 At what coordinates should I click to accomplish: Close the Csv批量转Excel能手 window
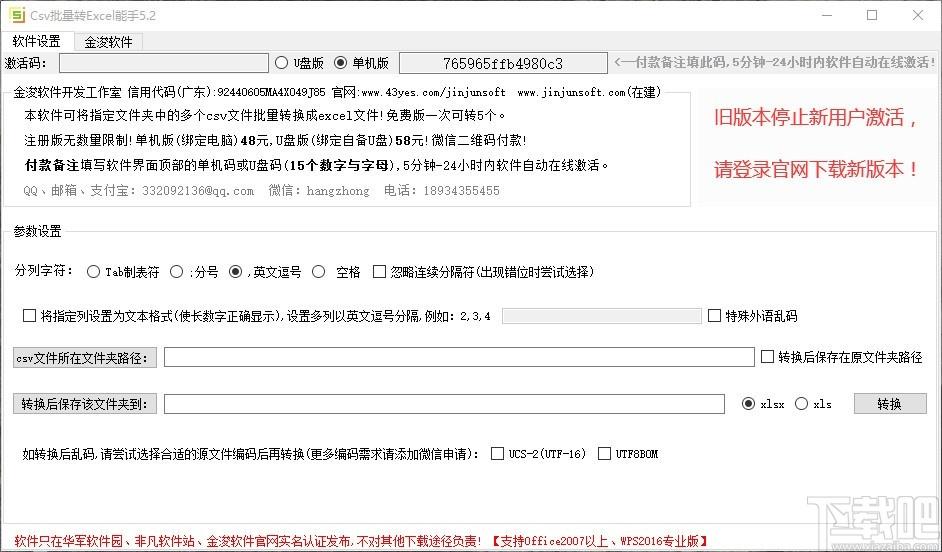click(x=918, y=16)
